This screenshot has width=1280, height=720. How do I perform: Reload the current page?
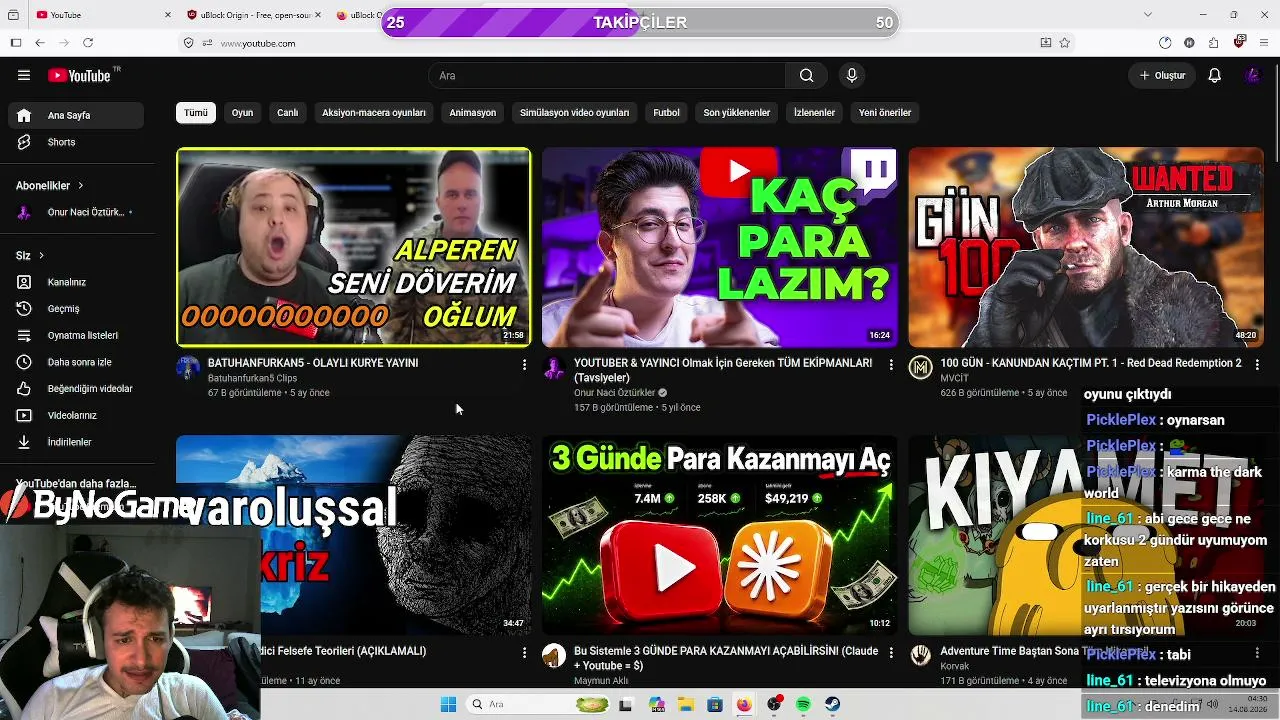click(88, 43)
